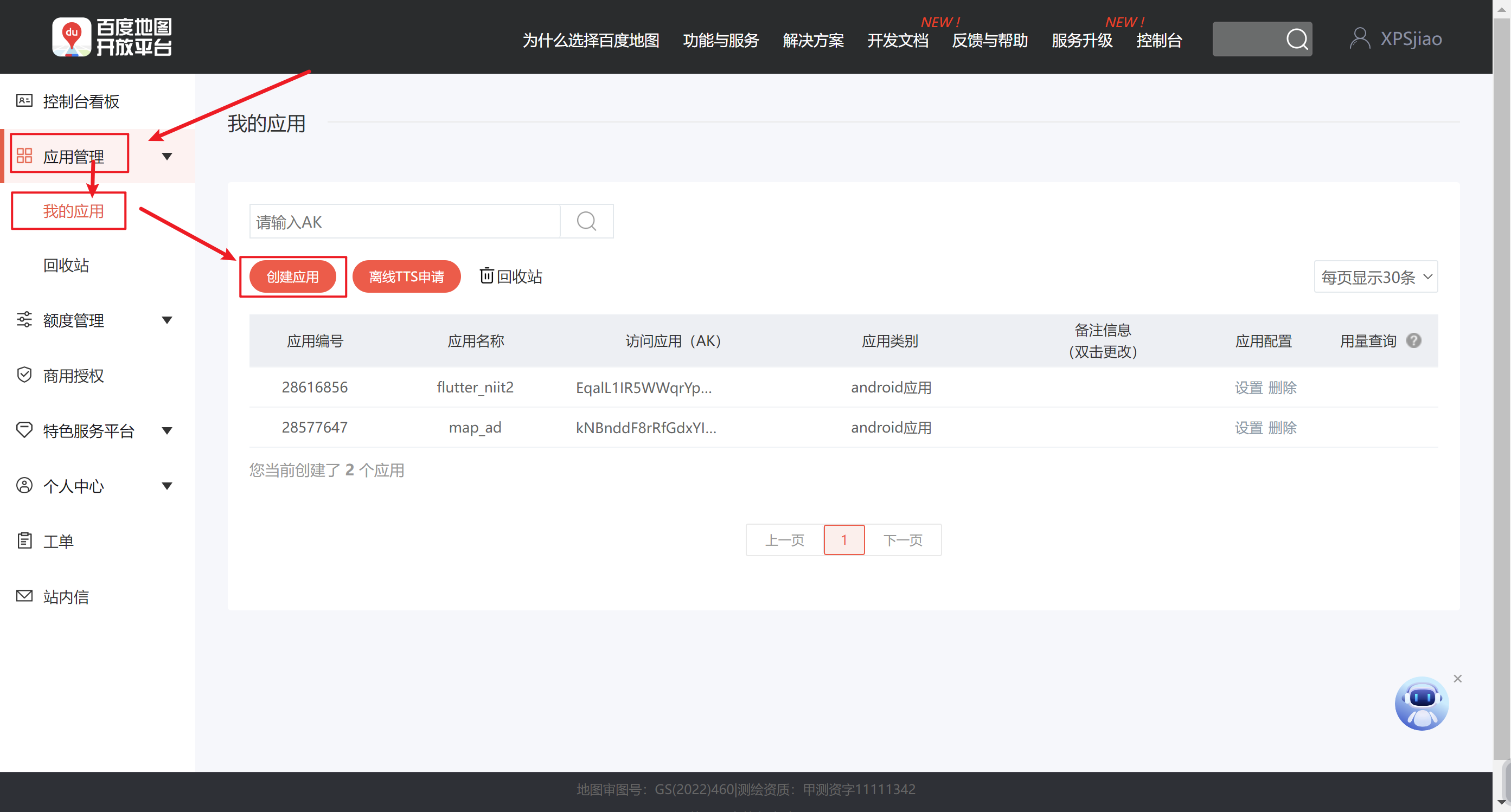Open the 开发文档 navigation menu

(898, 41)
